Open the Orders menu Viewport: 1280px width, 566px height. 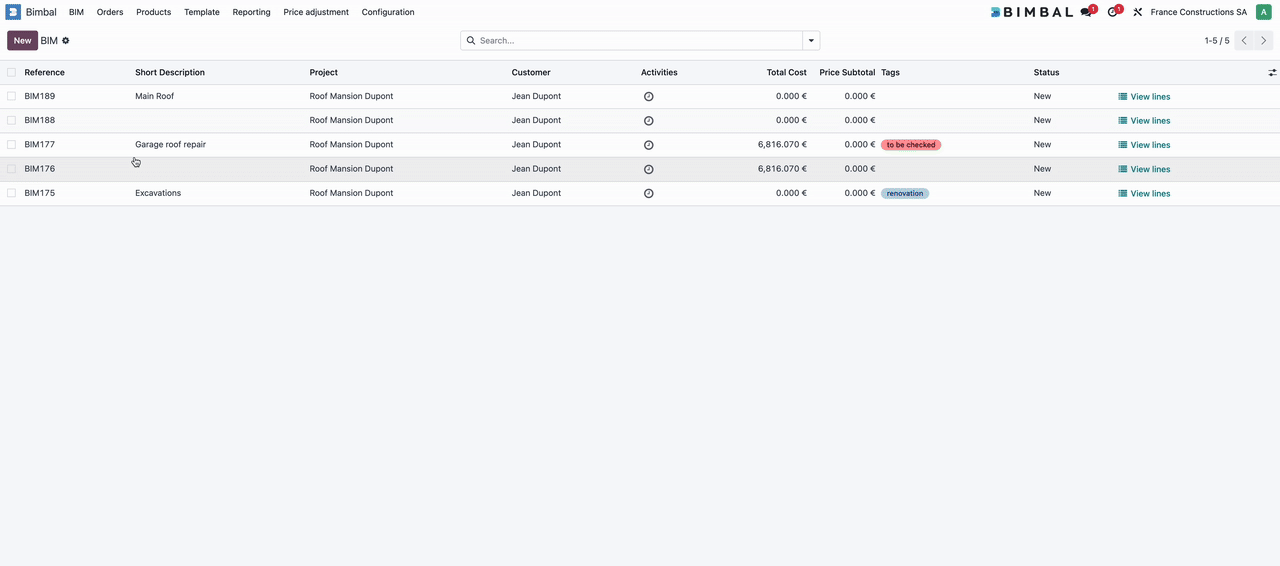(110, 12)
